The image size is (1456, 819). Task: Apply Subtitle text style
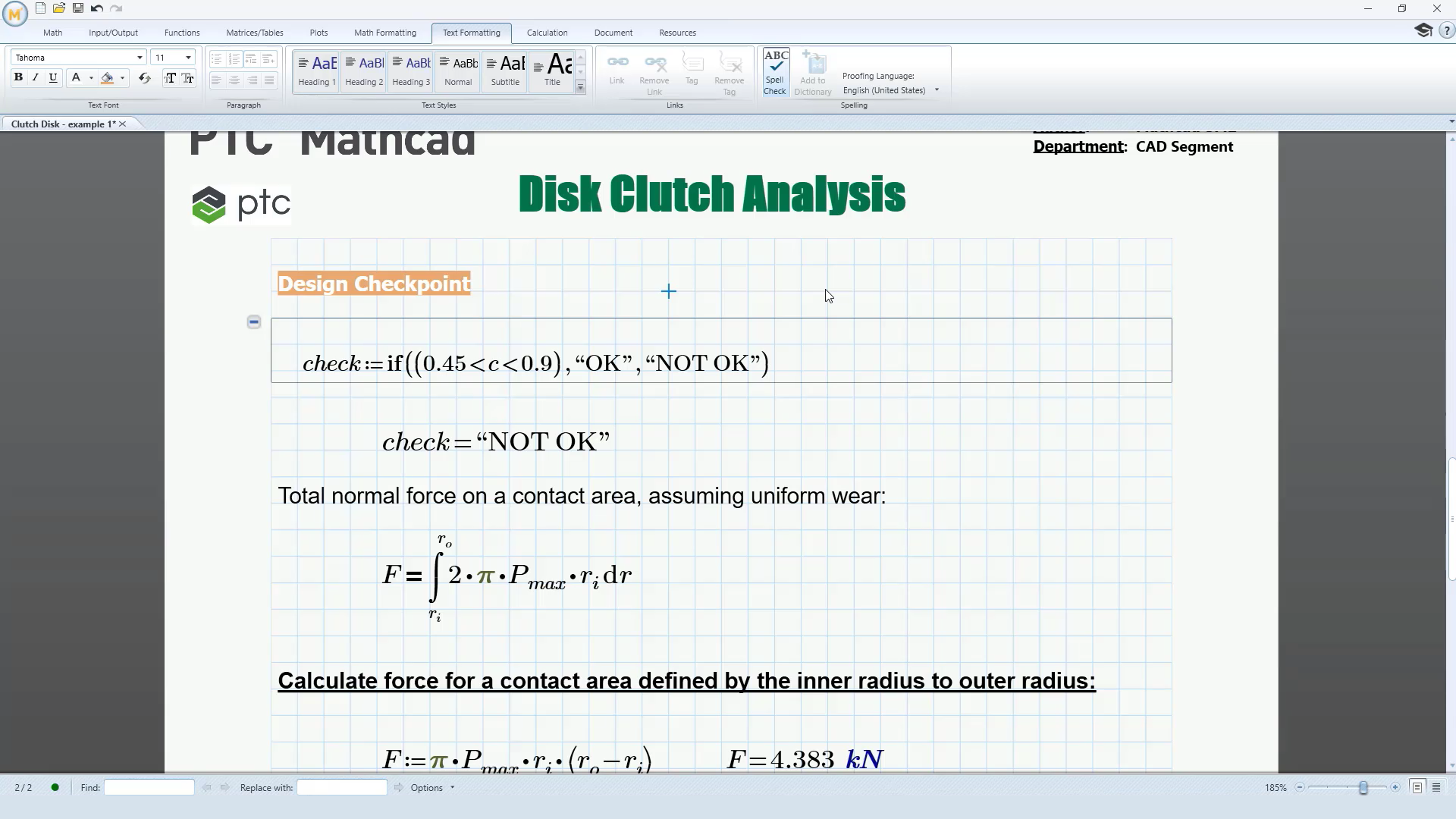[505, 71]
